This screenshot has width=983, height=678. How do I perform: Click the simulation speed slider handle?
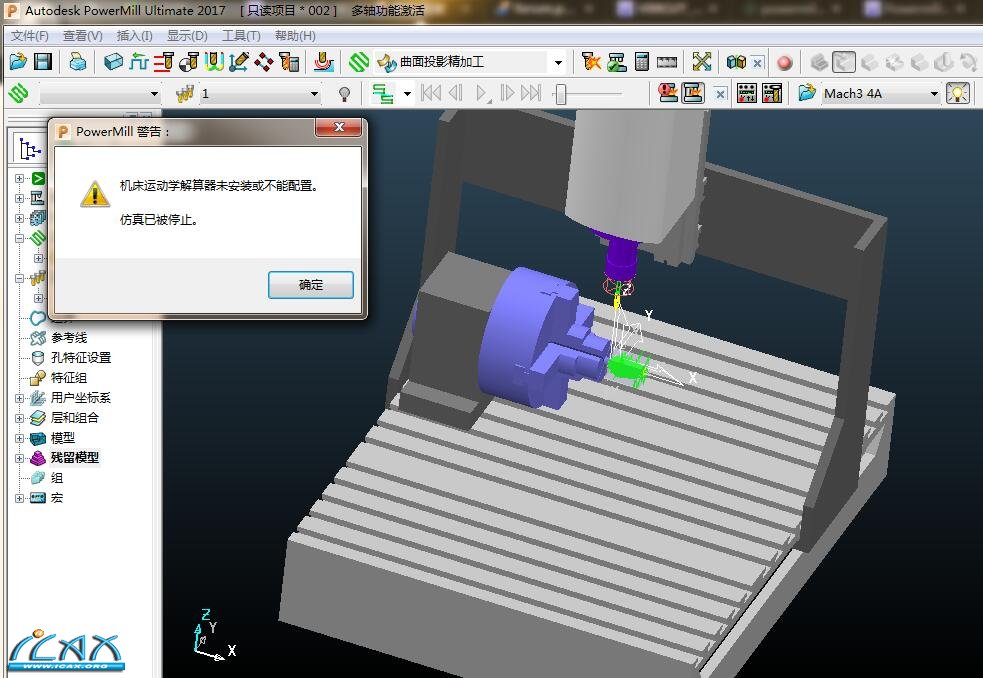click(x=561, y=94)
